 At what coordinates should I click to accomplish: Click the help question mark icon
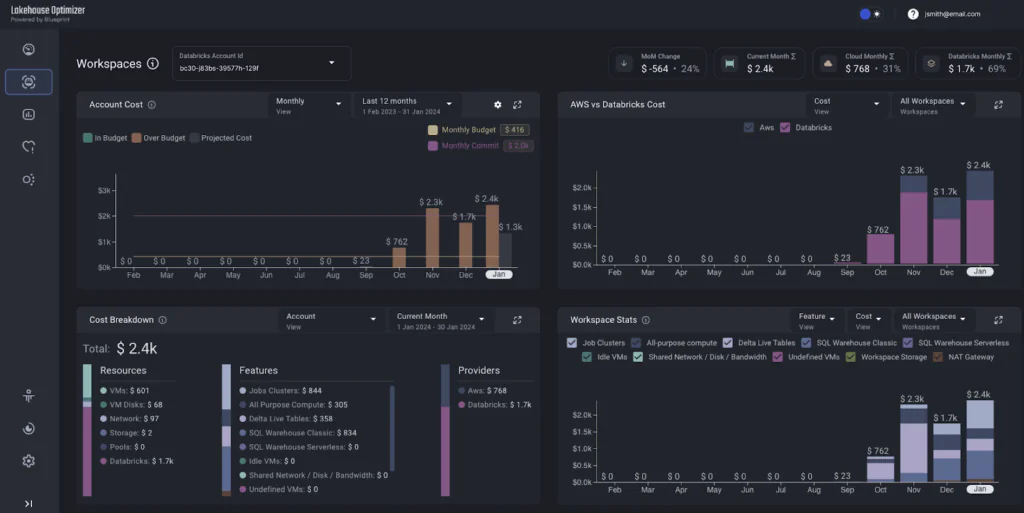pyautogui.click(x=912, y=14)
